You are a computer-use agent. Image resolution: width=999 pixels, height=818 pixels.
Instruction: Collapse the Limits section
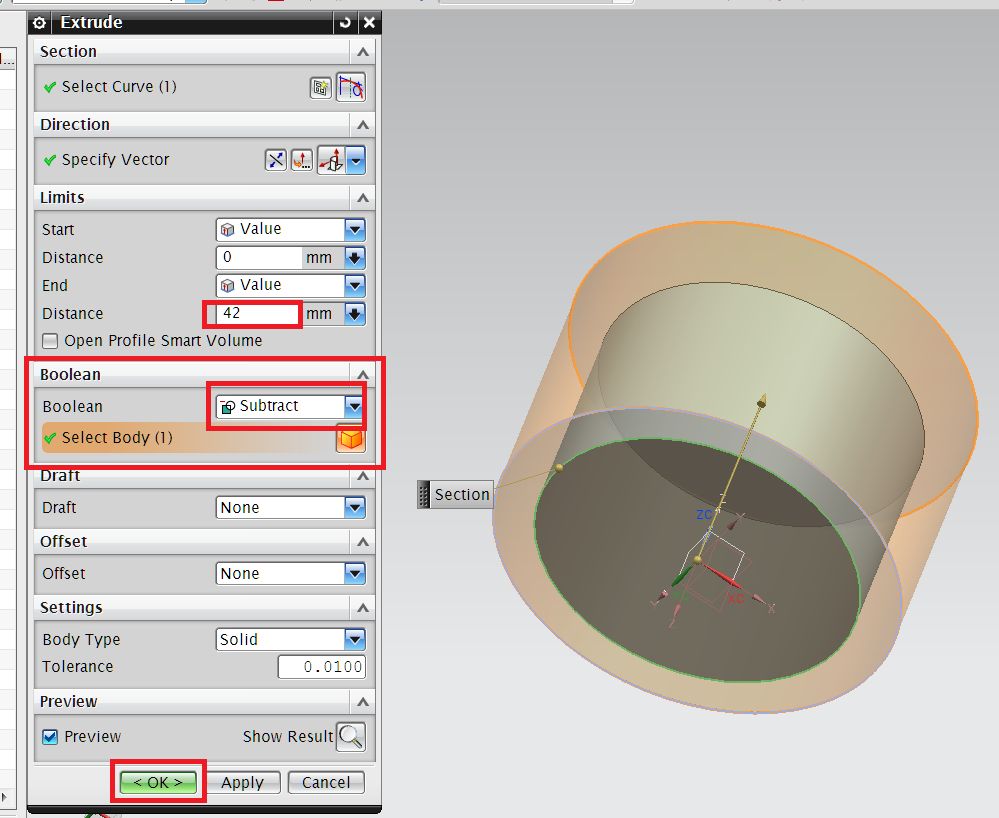pos(364,197)
